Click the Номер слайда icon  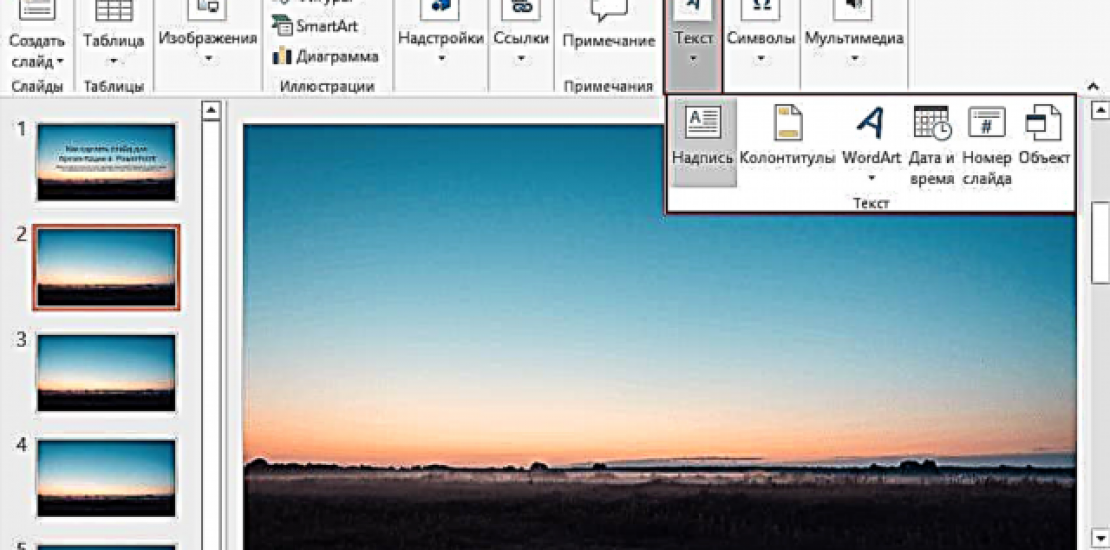[987, 124]
